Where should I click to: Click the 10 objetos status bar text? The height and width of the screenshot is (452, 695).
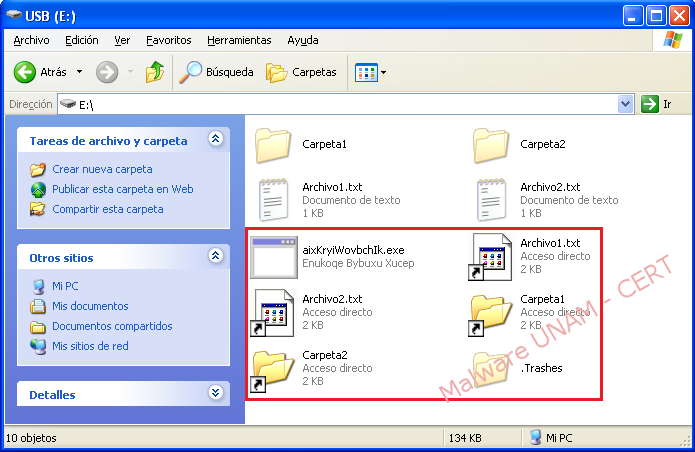[x=31, y=438]
